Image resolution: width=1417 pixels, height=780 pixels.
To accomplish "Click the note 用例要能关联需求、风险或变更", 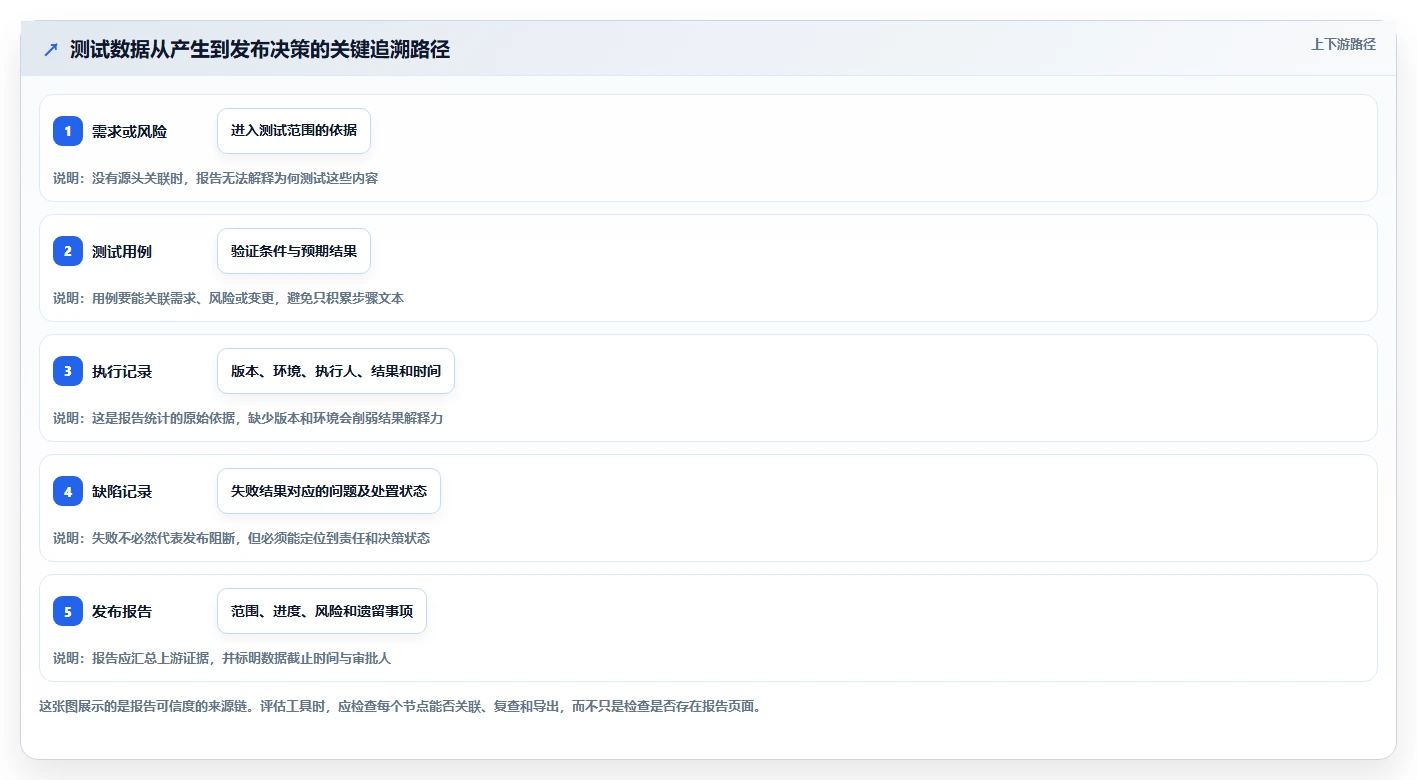I will click(x=228, y=298).
